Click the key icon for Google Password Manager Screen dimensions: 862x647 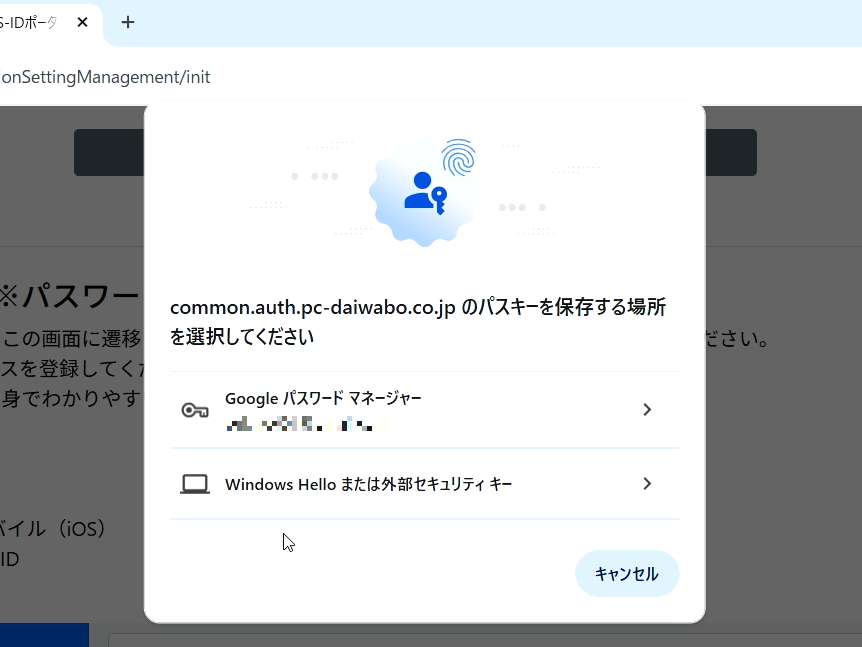194,410
